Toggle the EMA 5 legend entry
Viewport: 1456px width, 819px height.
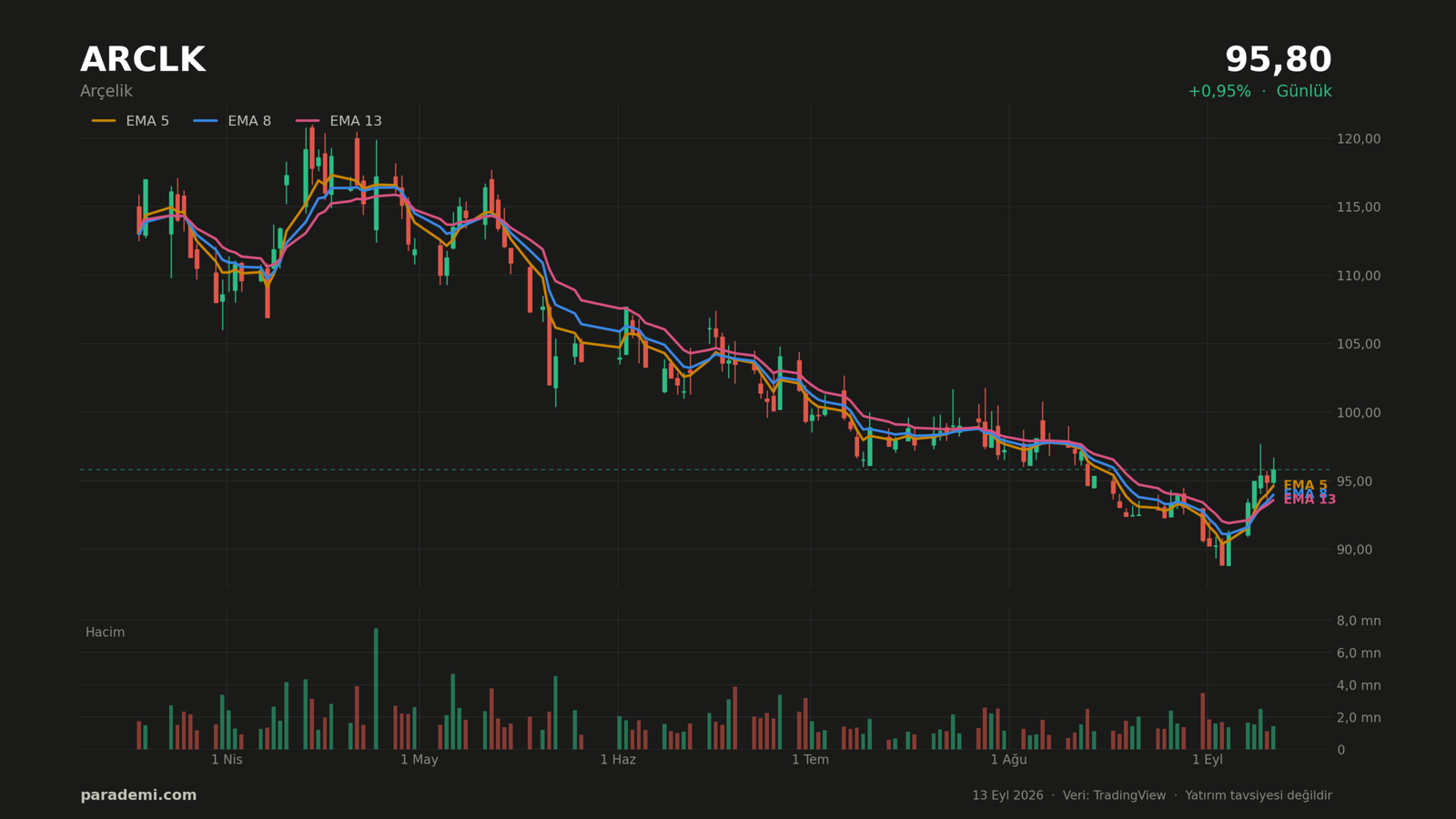pyautogui.click(x=130, y=121)
